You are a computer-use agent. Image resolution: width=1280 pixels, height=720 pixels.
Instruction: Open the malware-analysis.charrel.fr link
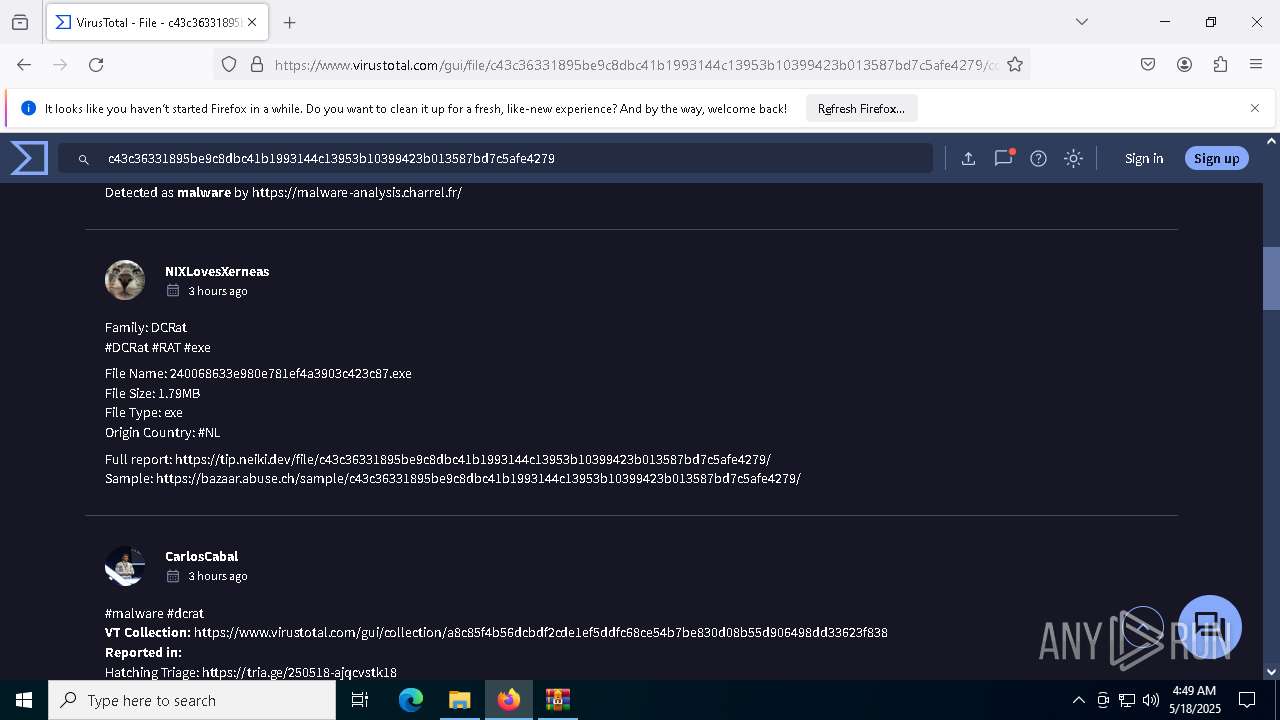point(357,192)
